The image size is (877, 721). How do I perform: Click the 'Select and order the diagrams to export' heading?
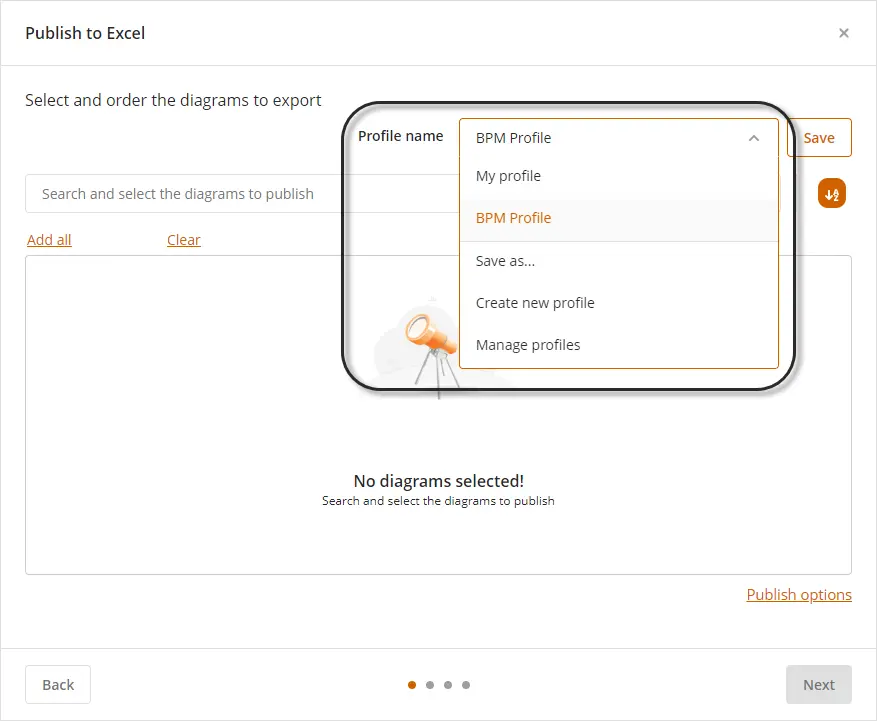pyautogui.click(x=173, y=100)
